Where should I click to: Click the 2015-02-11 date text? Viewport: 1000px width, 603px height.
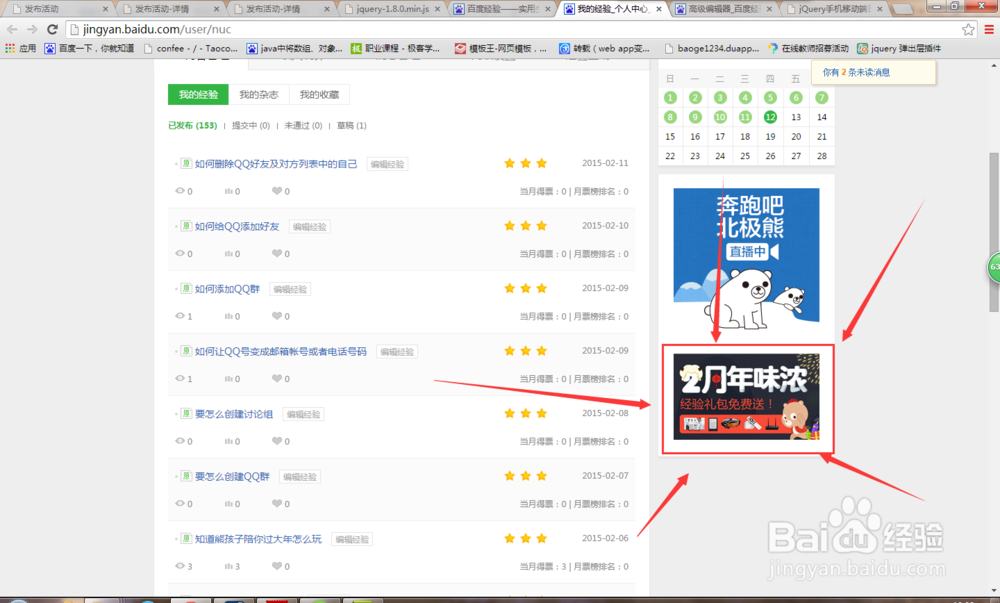point(605,163)
